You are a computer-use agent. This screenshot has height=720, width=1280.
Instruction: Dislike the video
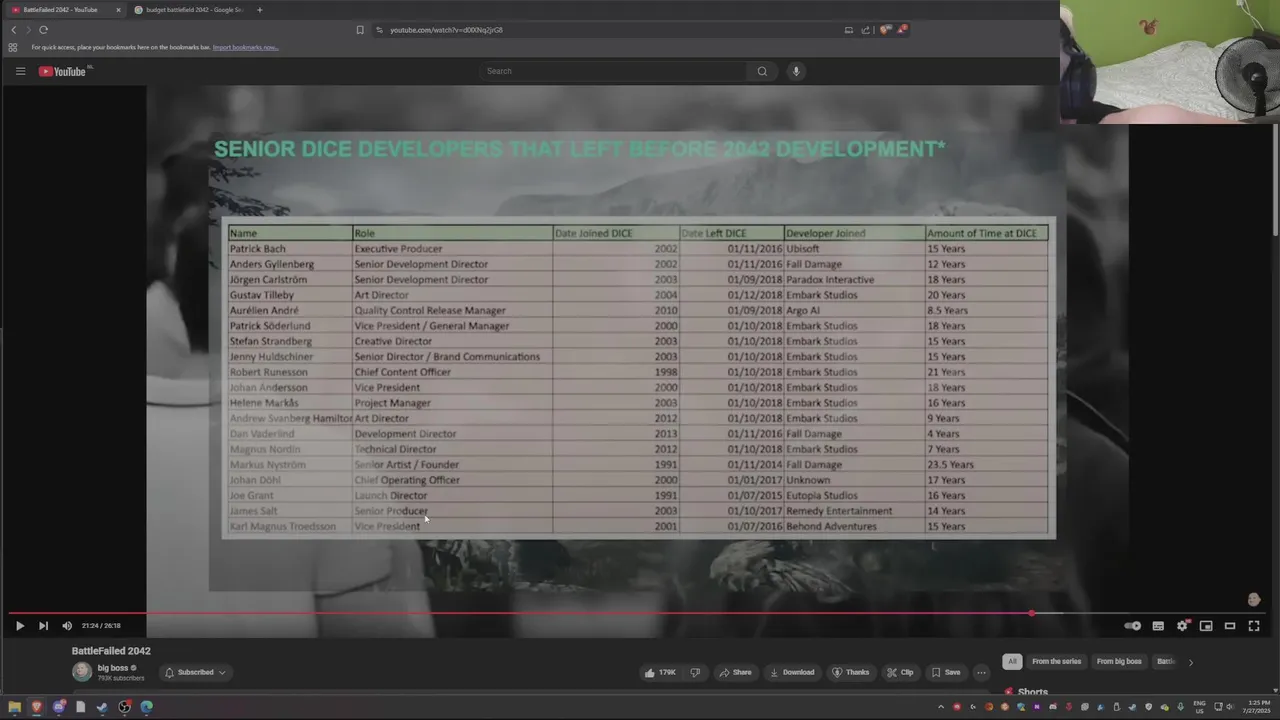pos(695,673)
